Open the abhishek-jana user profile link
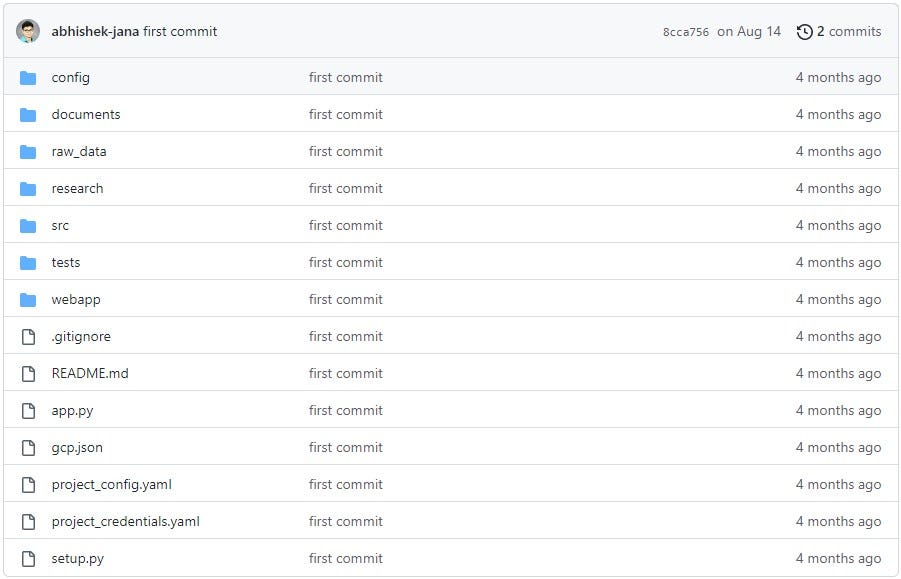Image resolution: width=901 pixels, height=579 pixels. tap(95, 32)
